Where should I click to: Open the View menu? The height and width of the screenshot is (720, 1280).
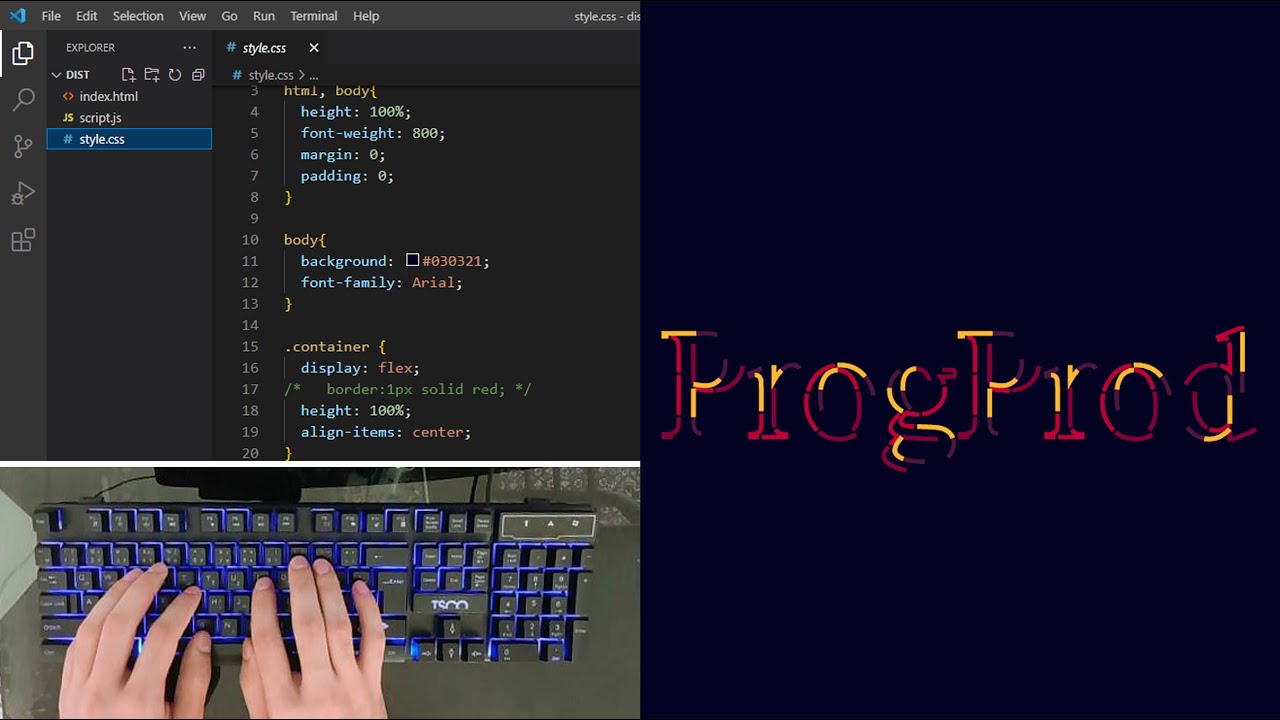192,16
